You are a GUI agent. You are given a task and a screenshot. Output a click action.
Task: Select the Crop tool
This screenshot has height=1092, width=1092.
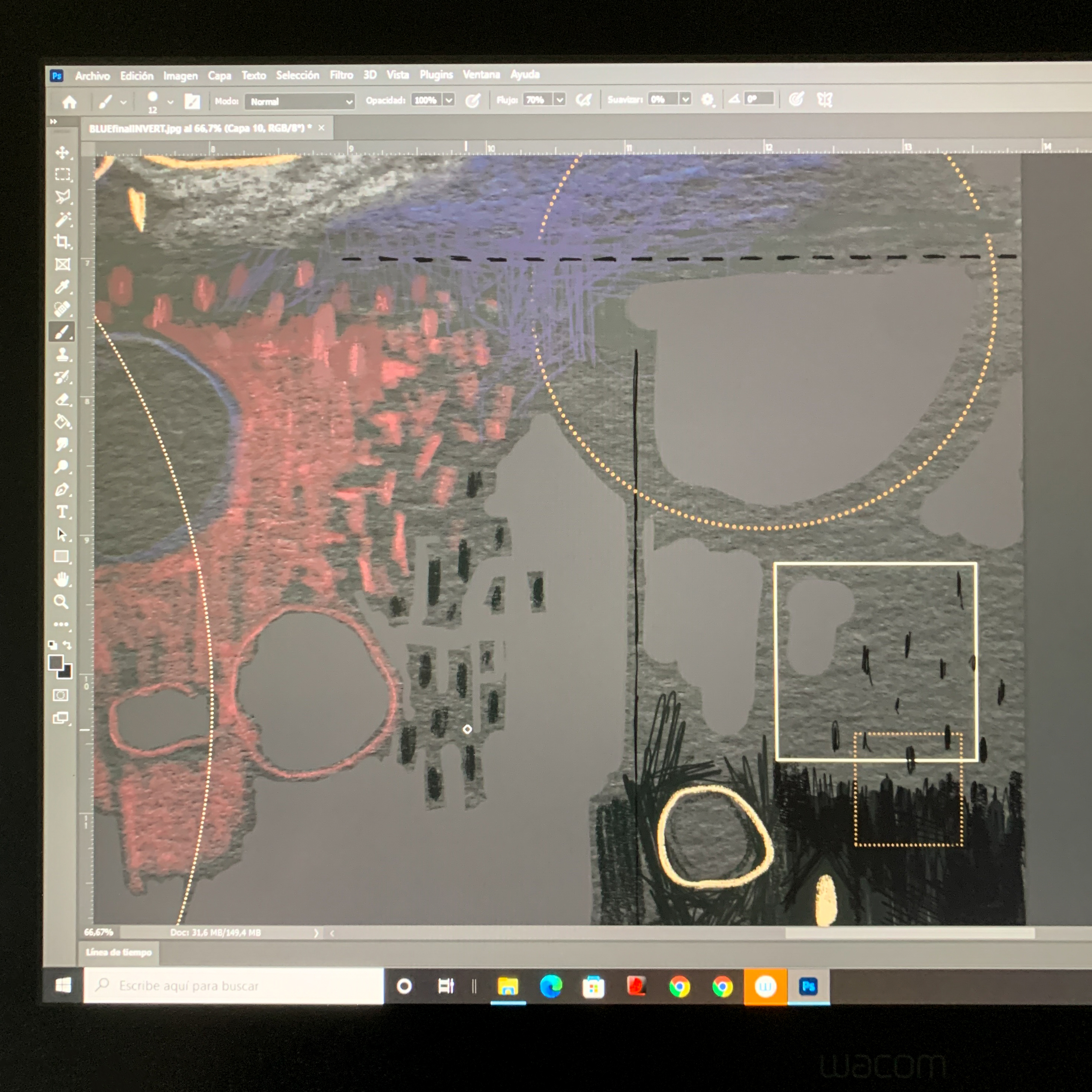[62, 242]
